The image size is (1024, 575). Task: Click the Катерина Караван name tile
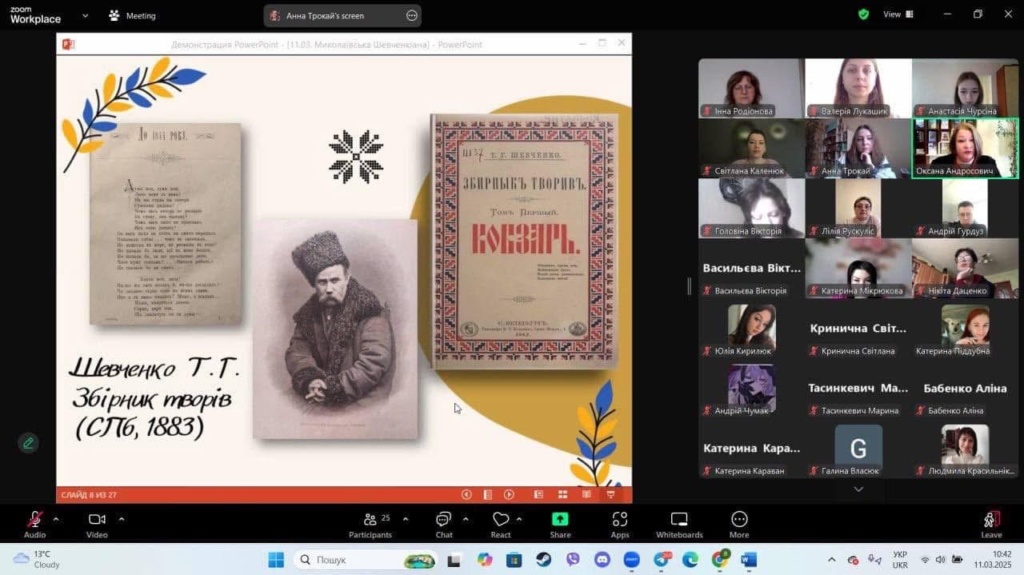click(752, 454)
